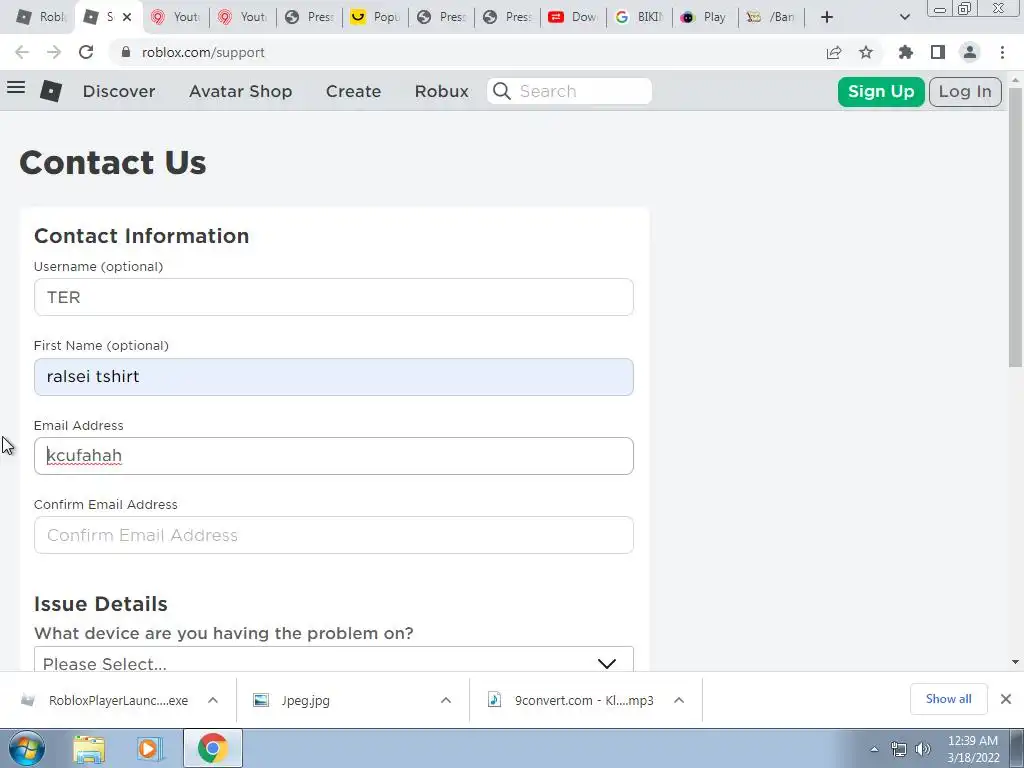The width and height of the screenshot is (1024, 768).
Task: Close the active Support tab
Action: (127, 17)
